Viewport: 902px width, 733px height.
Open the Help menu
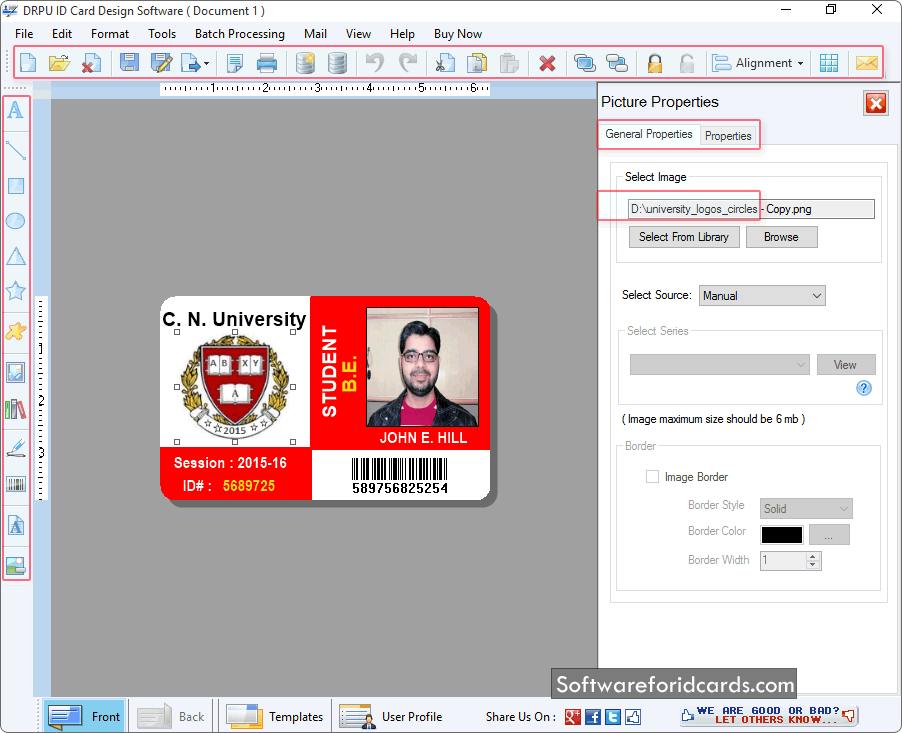pyautogui.click(x=402, y=34)
